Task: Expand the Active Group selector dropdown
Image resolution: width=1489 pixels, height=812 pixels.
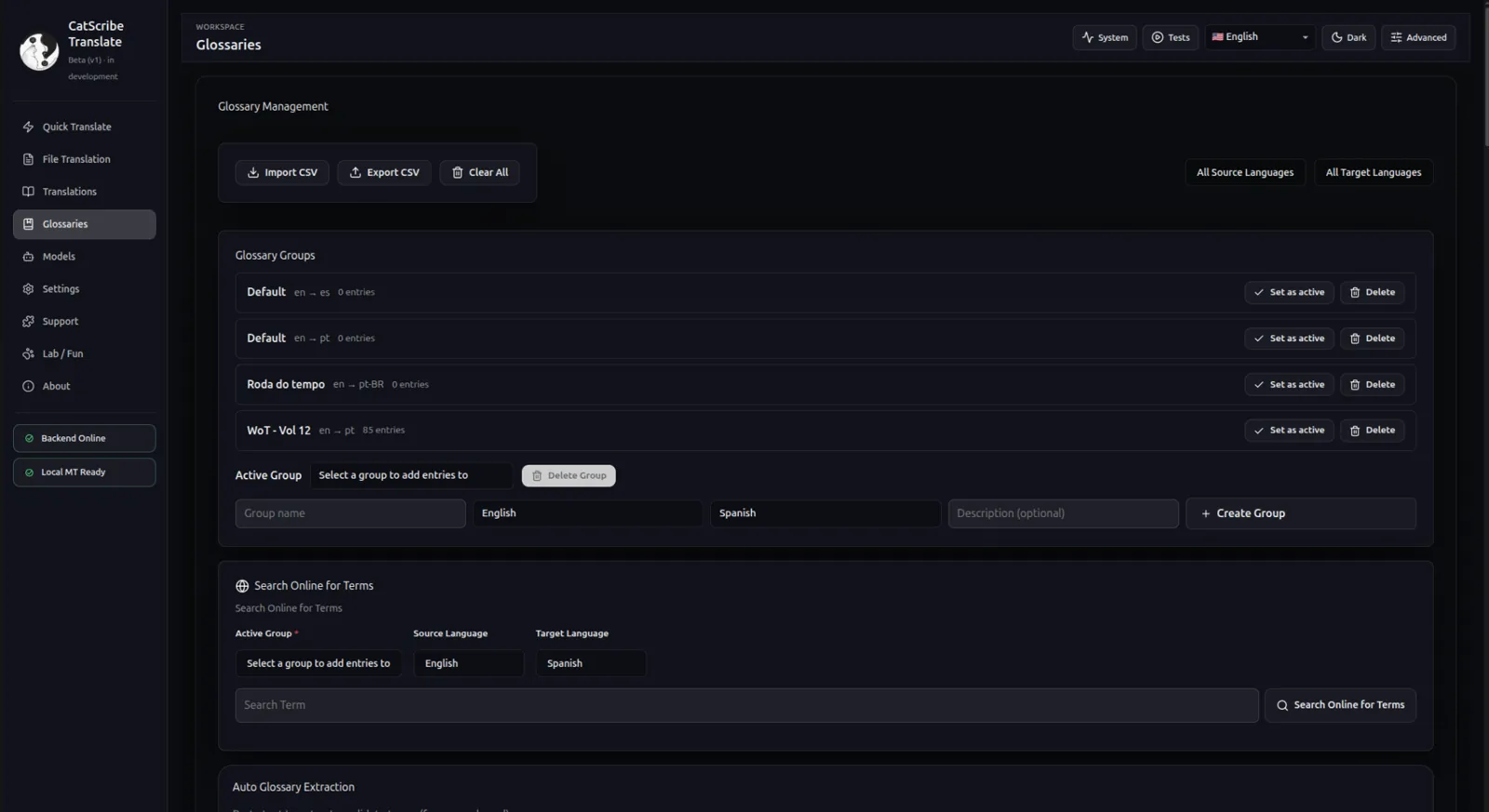Action: (410, 475)
